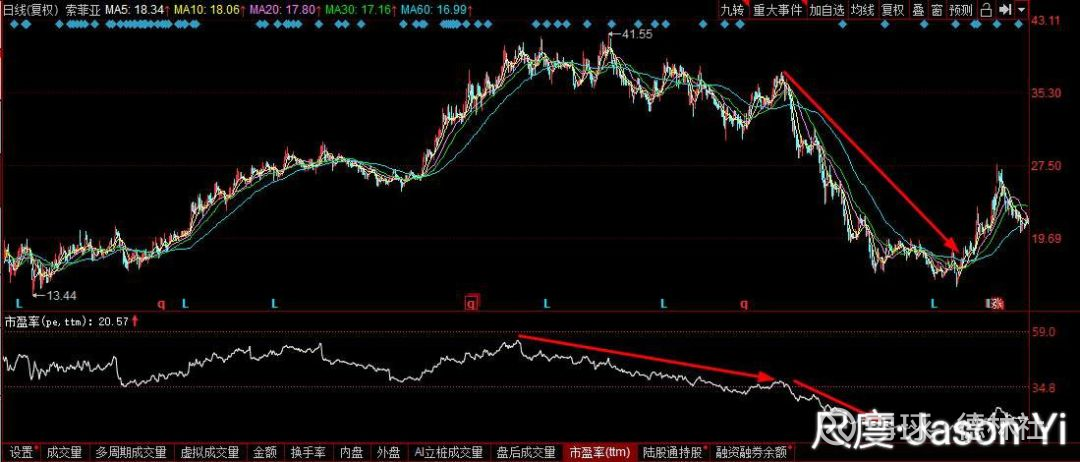The height and width of the screenshot is (462, 1080).
Task: Toggle 均线 moving average lines
Action: tap(862, 10)
